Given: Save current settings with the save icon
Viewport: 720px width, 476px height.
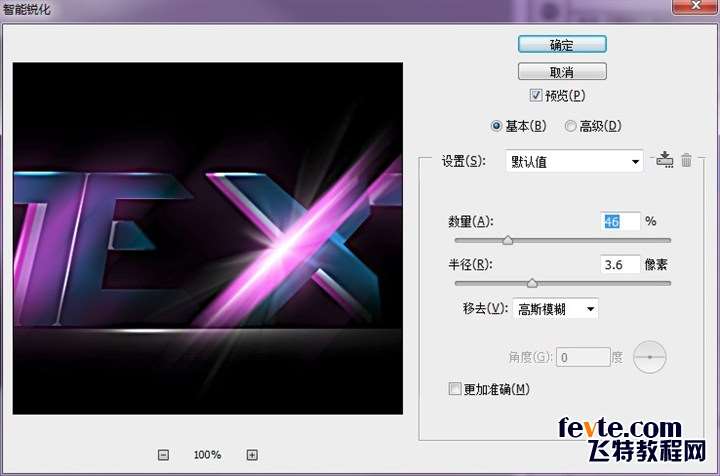Looking at the screenshot, I should point(664,160).
